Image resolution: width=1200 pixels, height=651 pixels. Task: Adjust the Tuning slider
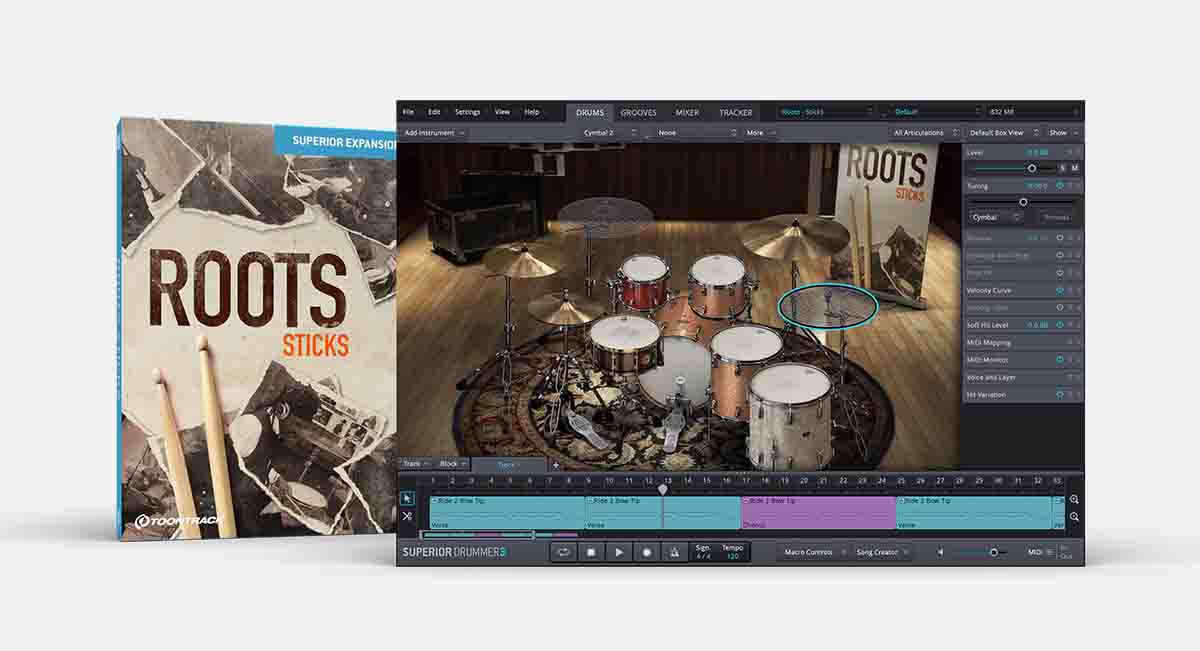click(x=1023, y=201)
